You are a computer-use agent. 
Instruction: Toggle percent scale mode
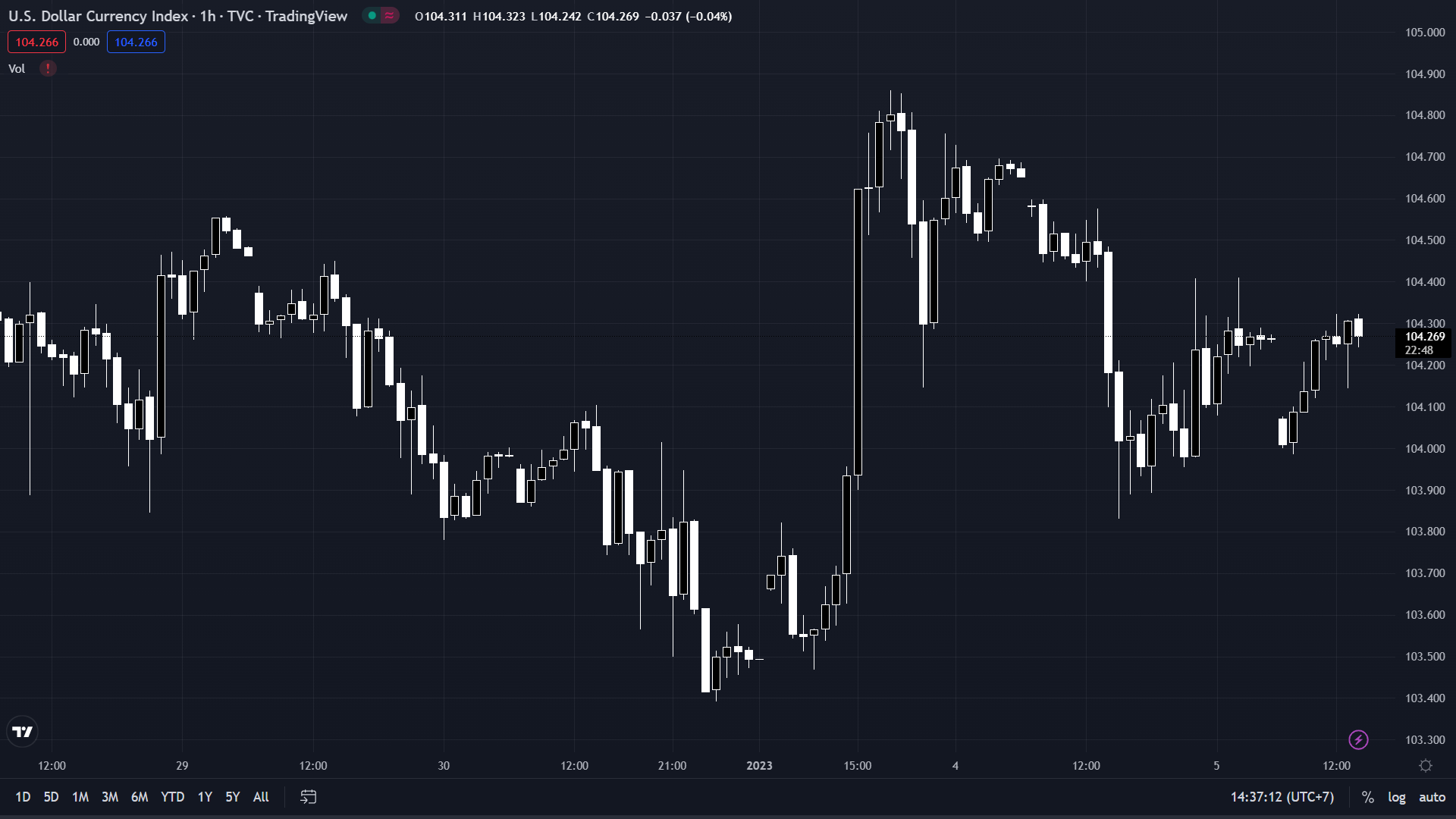click(1367, 797)
